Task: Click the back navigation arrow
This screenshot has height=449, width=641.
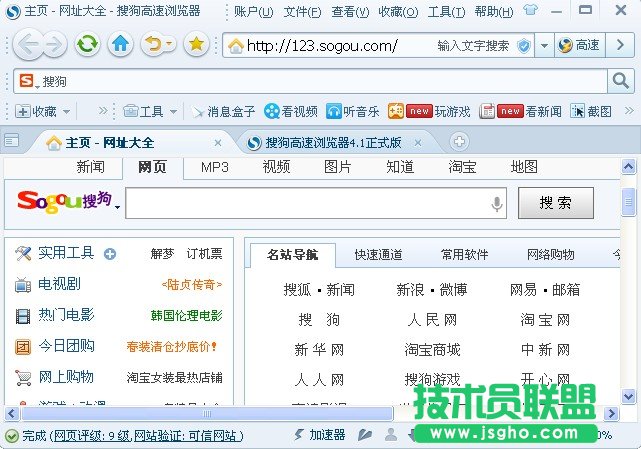Action: (29, 44)
